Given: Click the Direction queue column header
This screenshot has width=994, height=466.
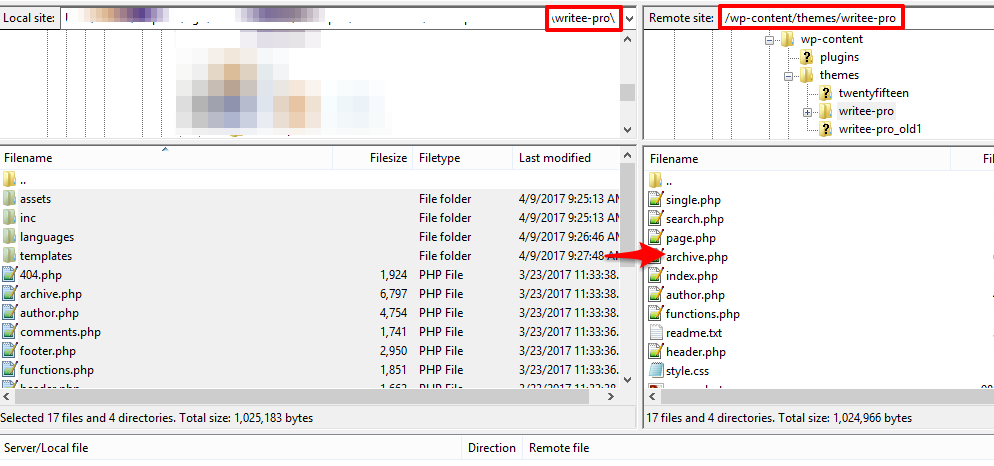Looking at the screenshot, I should (492, 448).
